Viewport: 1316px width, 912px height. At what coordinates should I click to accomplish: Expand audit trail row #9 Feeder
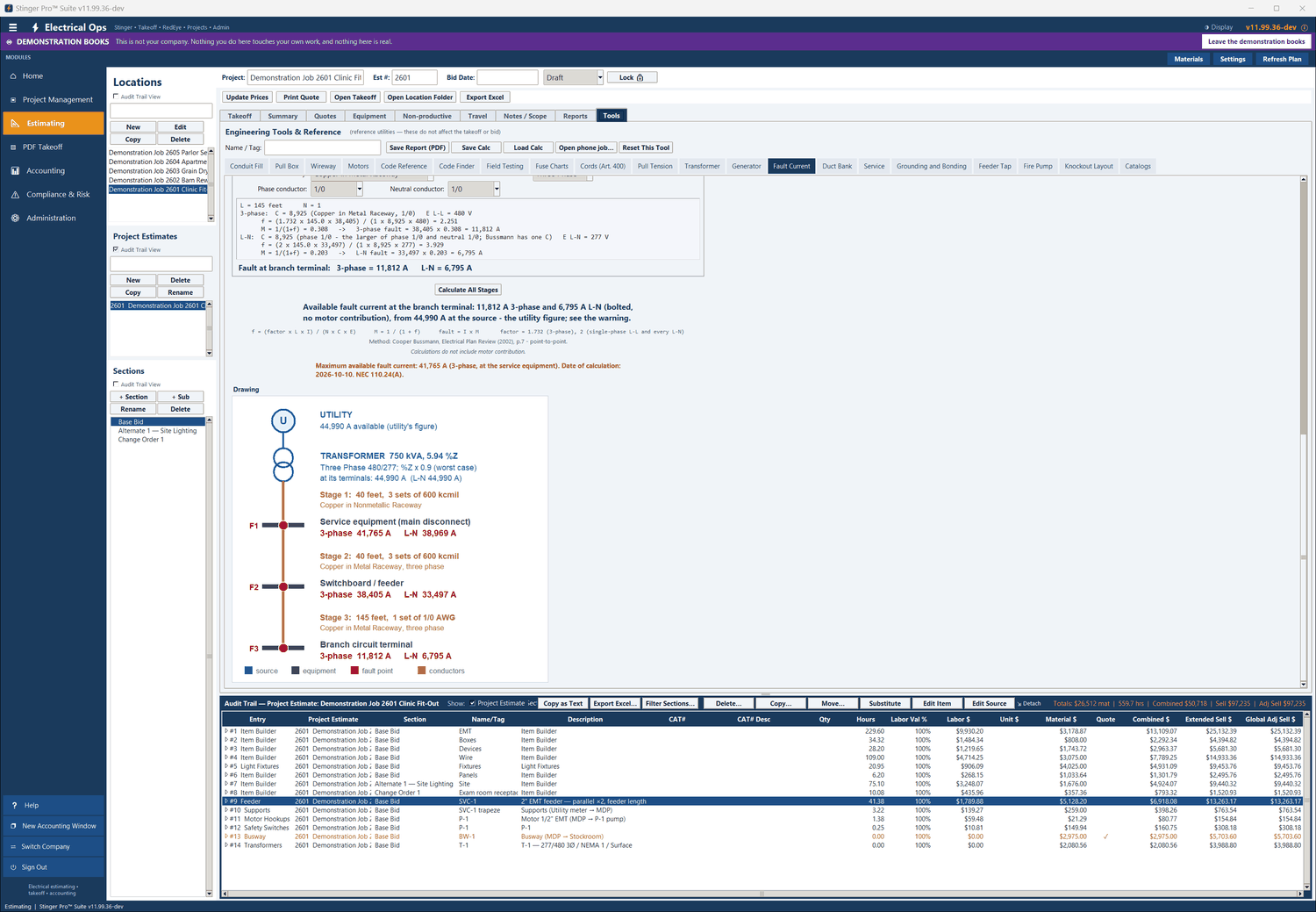(226, 801)
